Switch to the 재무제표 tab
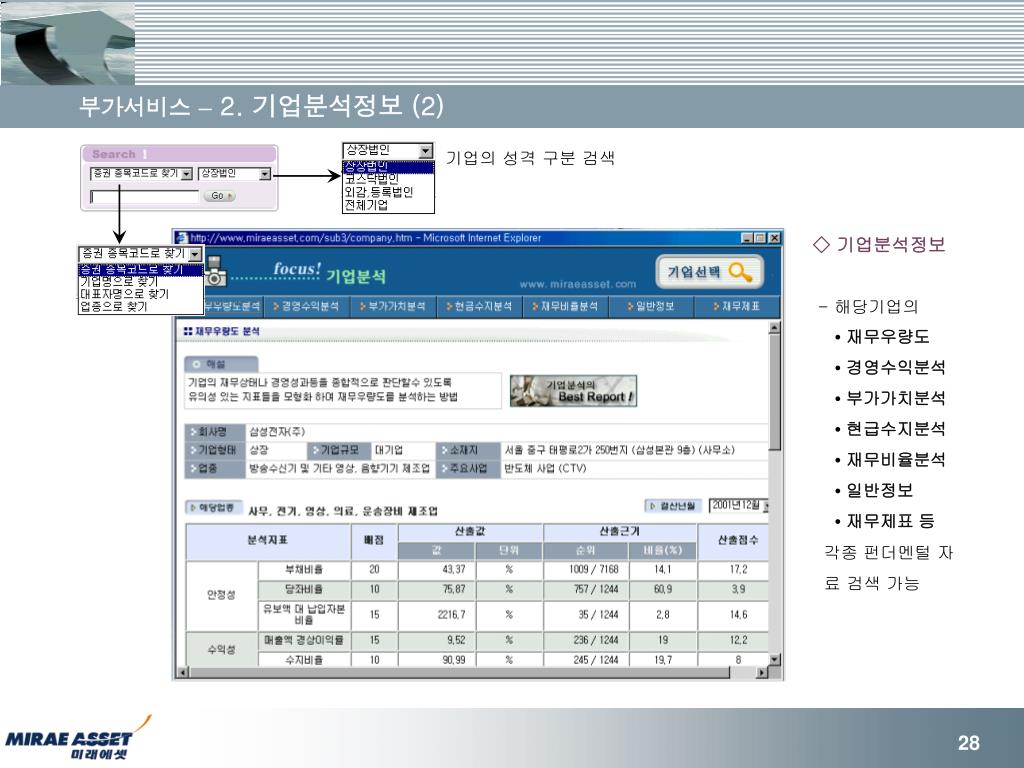The height and width of the screenshot is (768, 1024). point(737,306)
